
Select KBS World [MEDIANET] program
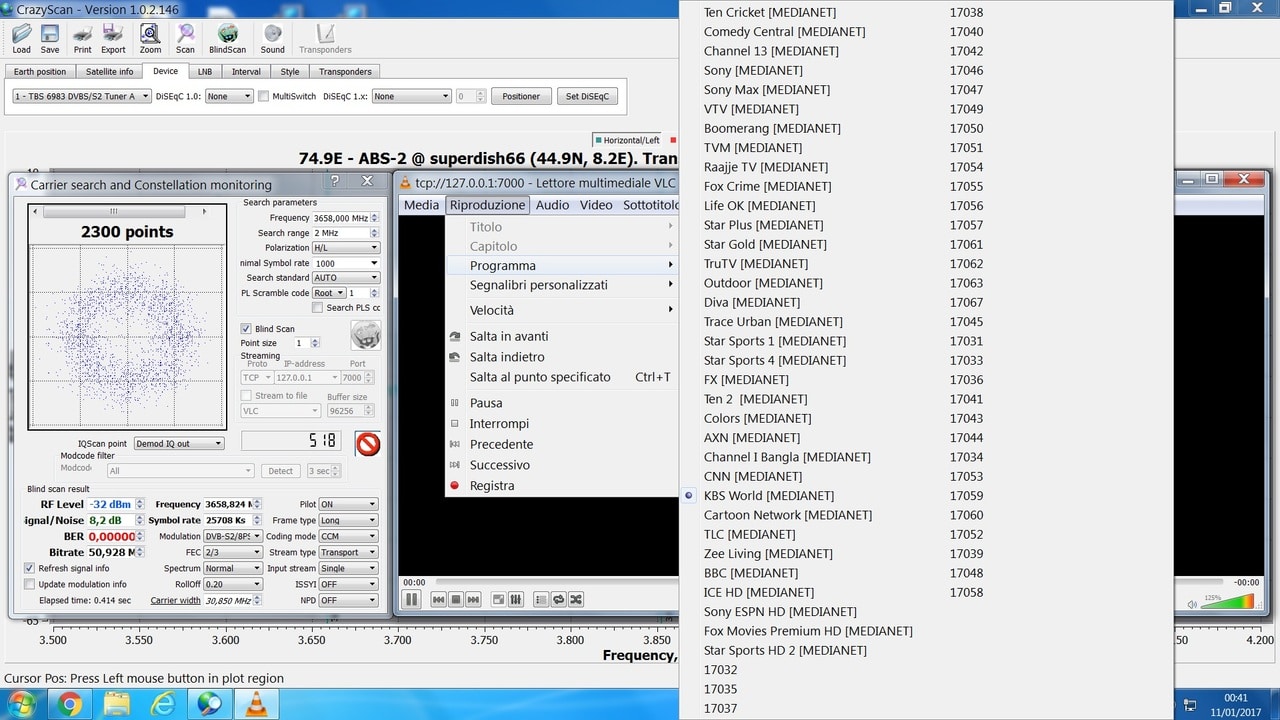pos(768,495)
